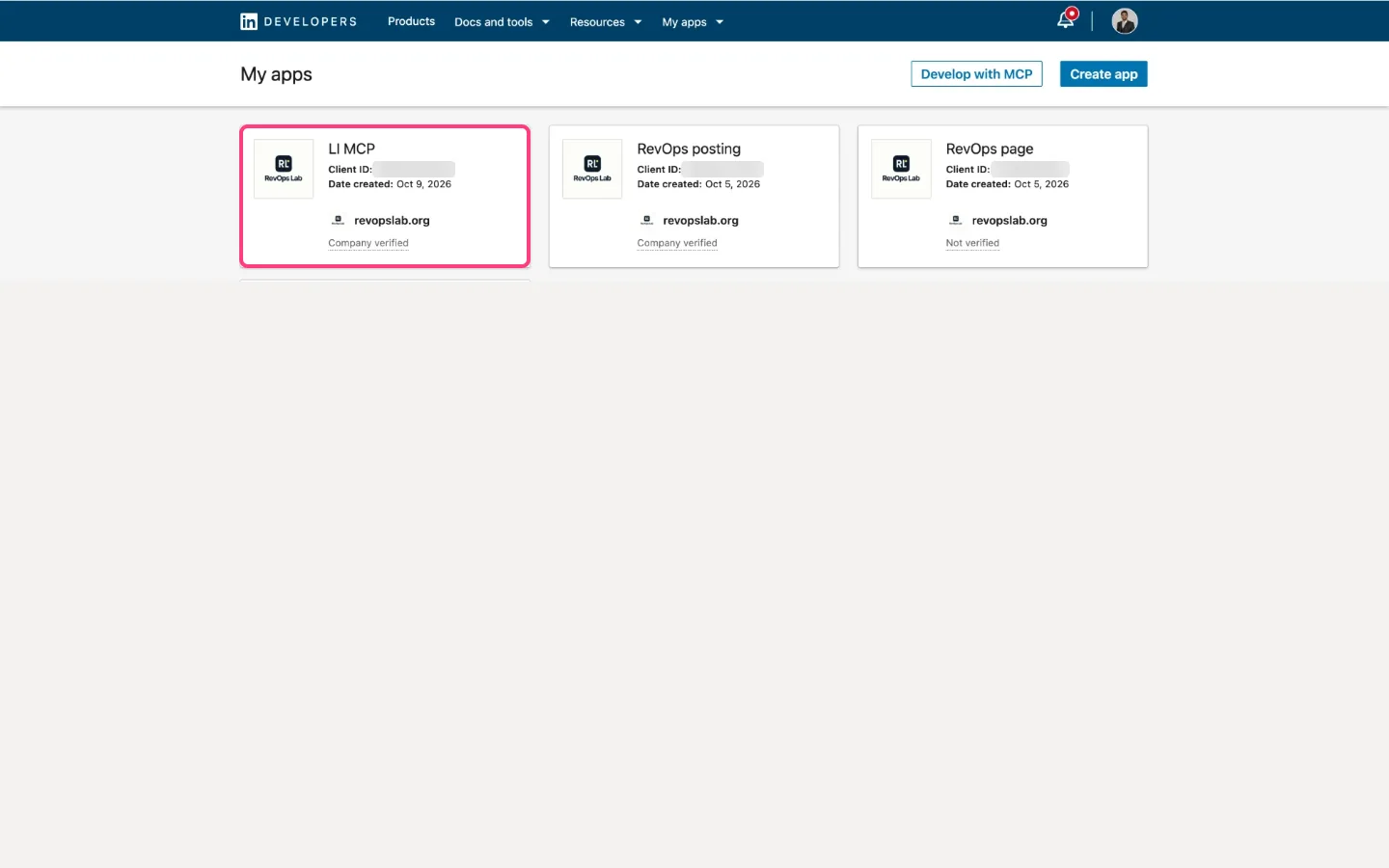Open the LI MCP app title

[351, 149]
